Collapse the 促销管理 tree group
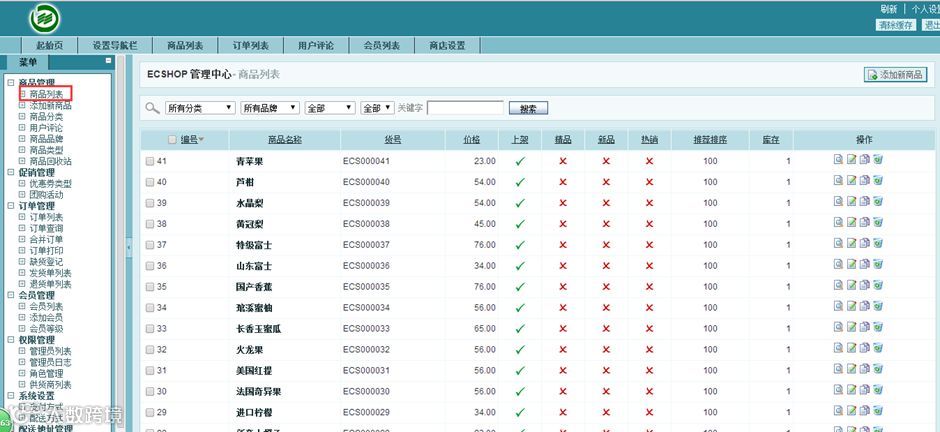The image size is (940, 432). click(11, 172)
